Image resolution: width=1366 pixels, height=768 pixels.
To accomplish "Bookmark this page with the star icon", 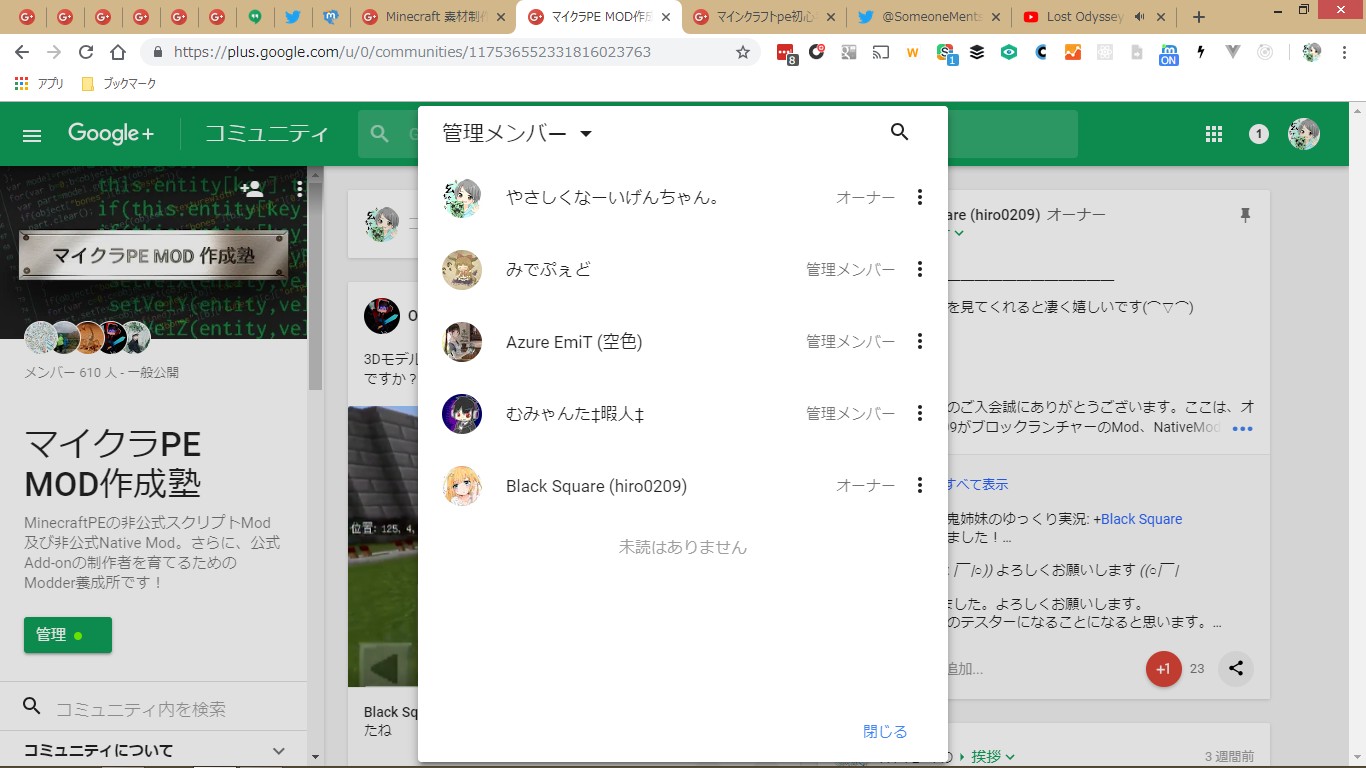I will tap(743, 52).
